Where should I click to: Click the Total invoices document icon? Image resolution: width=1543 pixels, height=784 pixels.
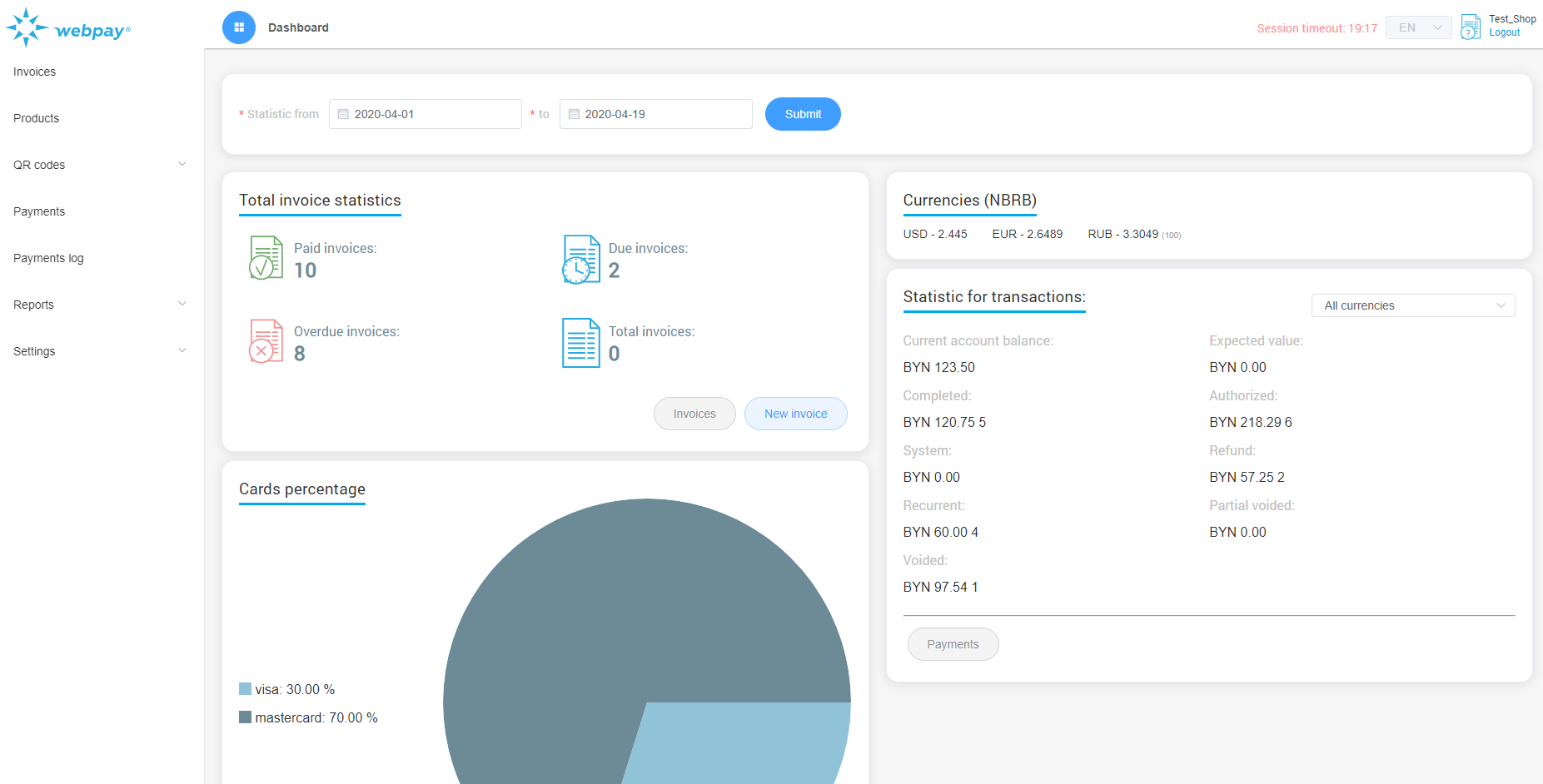tap(580, 342)
